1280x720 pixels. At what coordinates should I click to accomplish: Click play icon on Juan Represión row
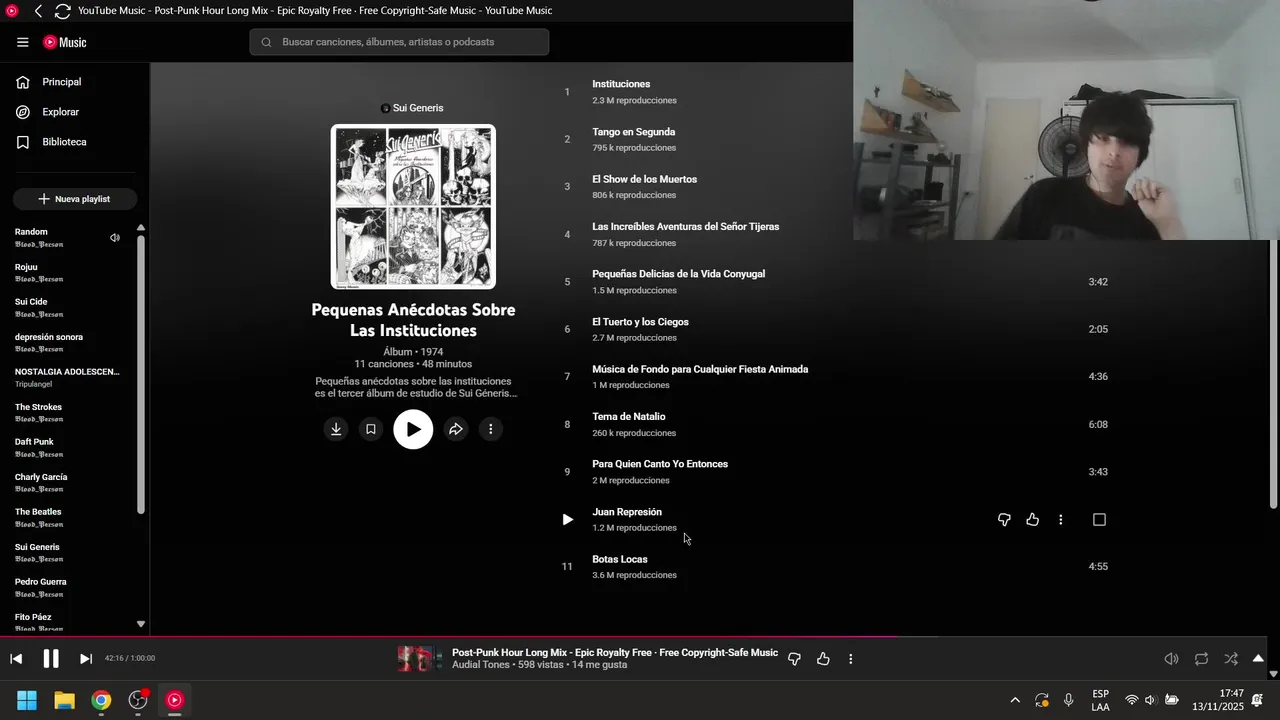pos(567,520)
